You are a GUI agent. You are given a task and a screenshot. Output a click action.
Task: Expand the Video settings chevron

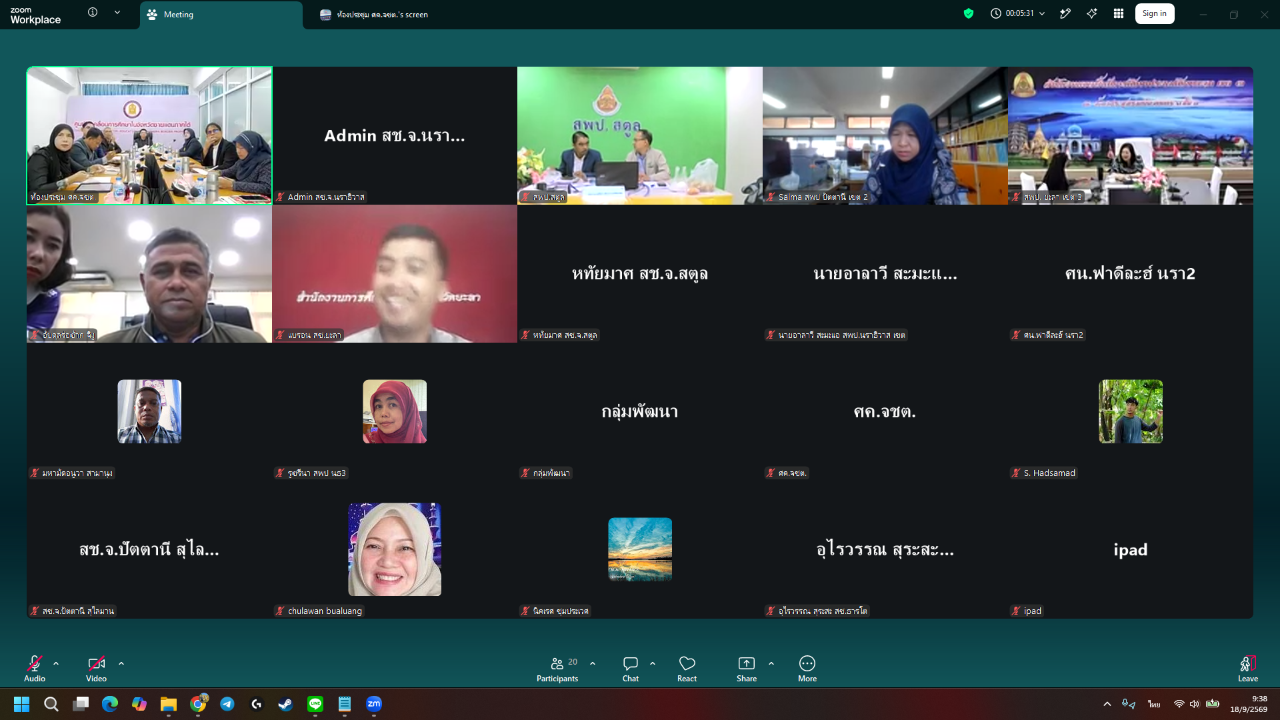pyautogui.click(x=121, y=663)
